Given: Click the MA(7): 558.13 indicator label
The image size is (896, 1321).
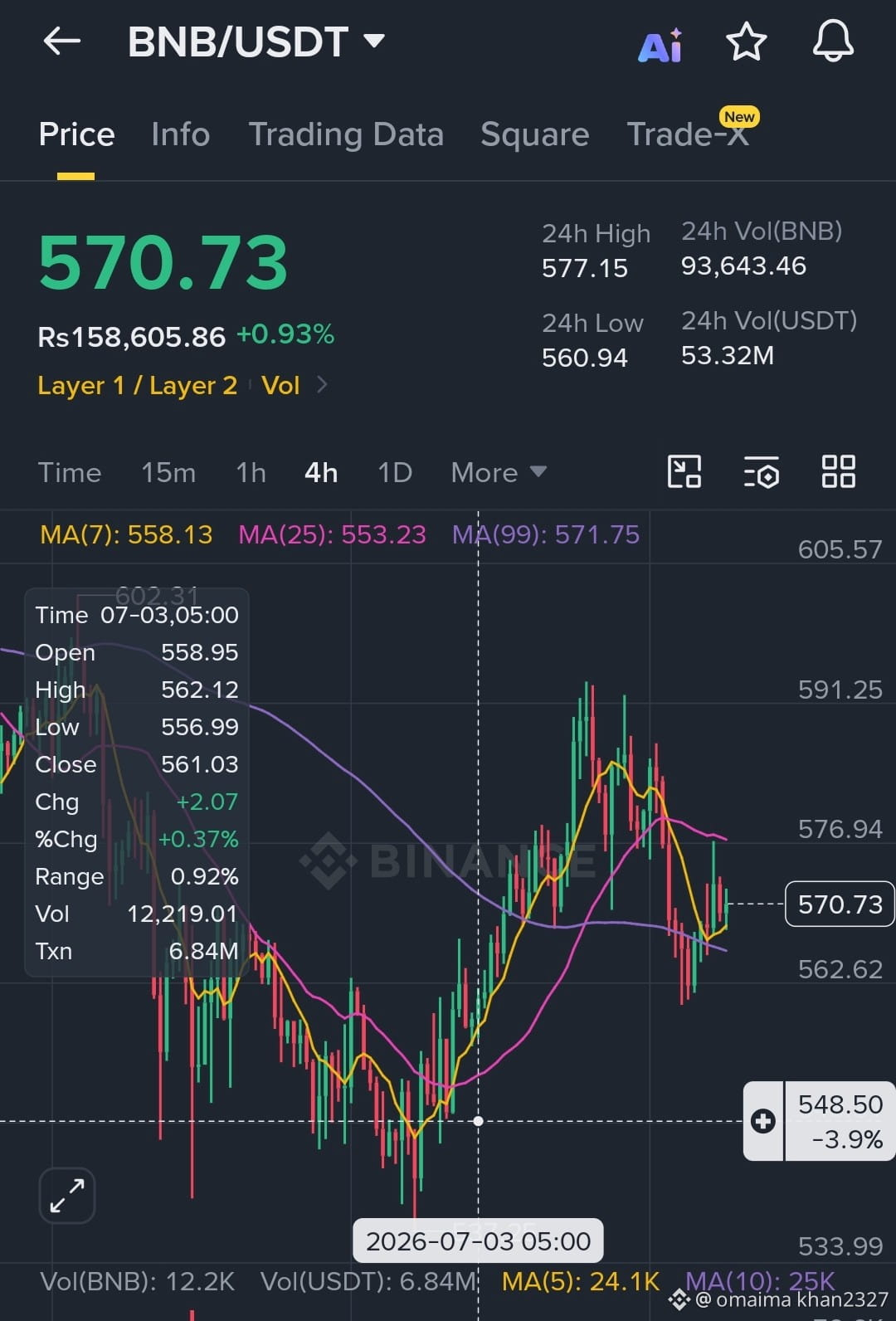Looking at the screenshot, I should click(x=126, y=534).
